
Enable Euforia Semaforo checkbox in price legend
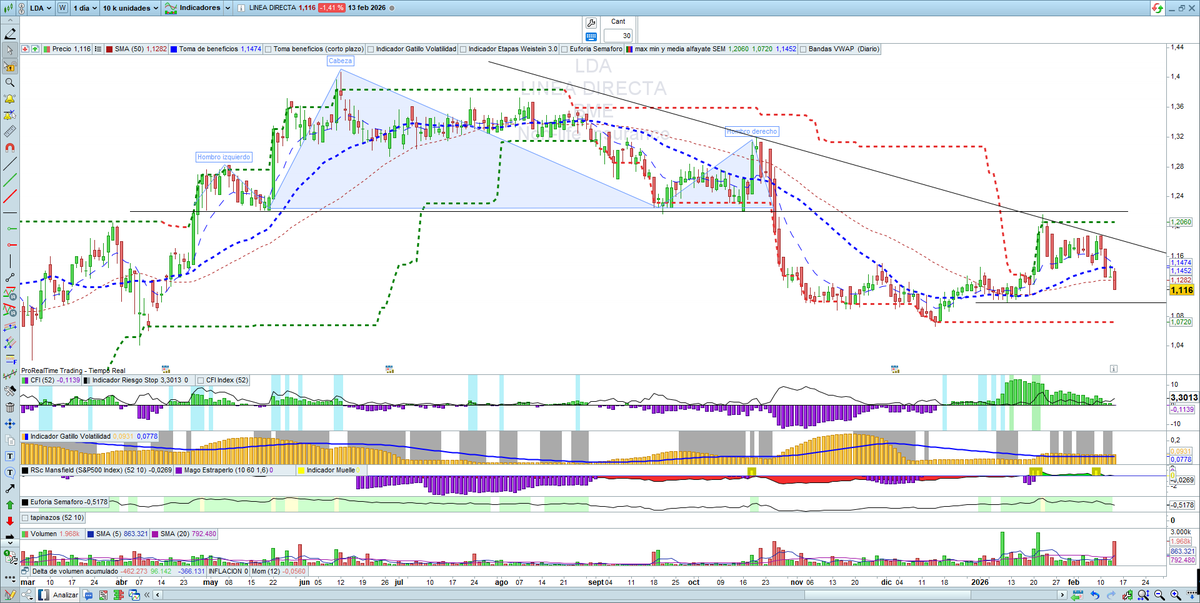[x=565, y=48]
